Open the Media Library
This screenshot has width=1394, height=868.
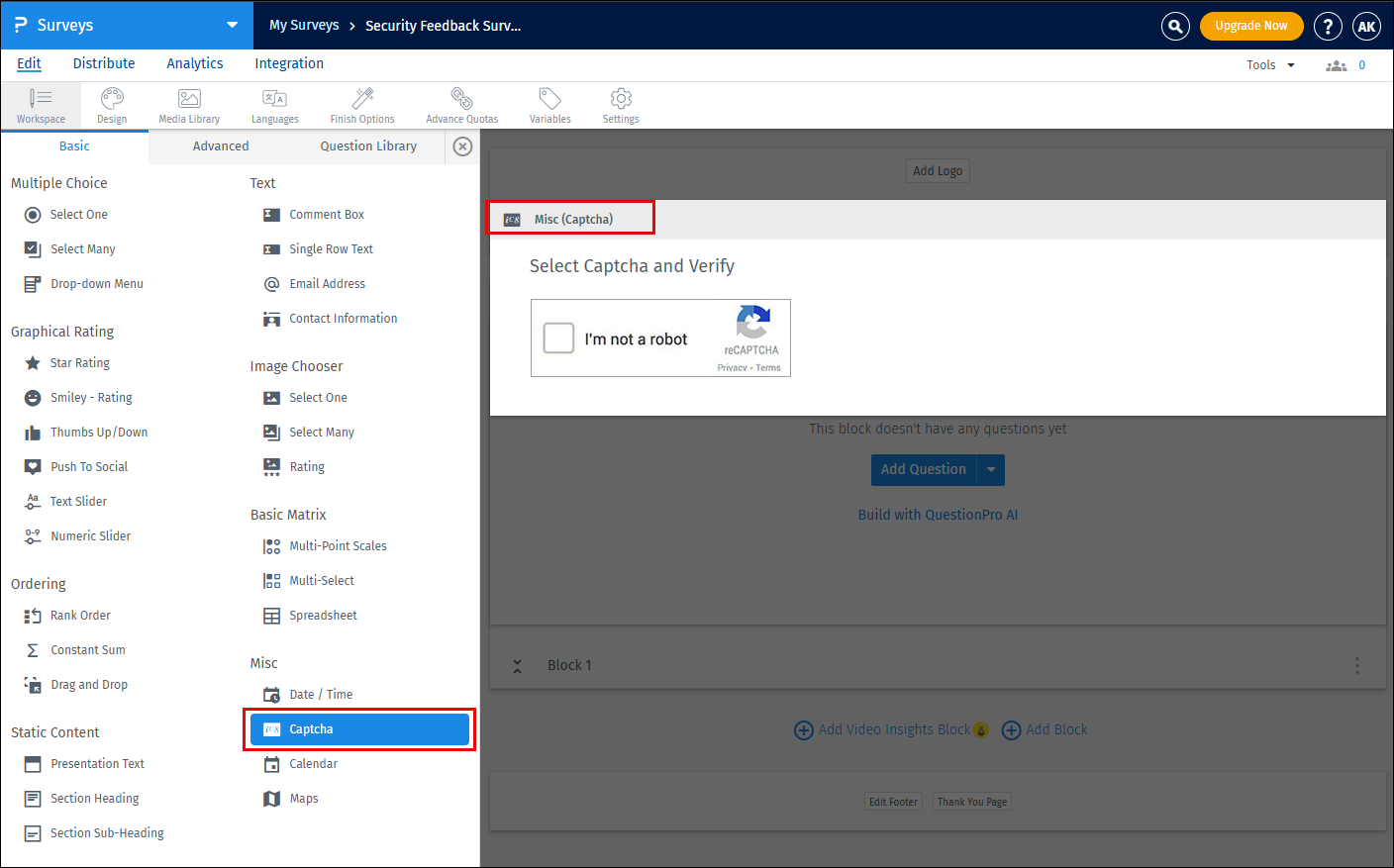click(189, 105)
